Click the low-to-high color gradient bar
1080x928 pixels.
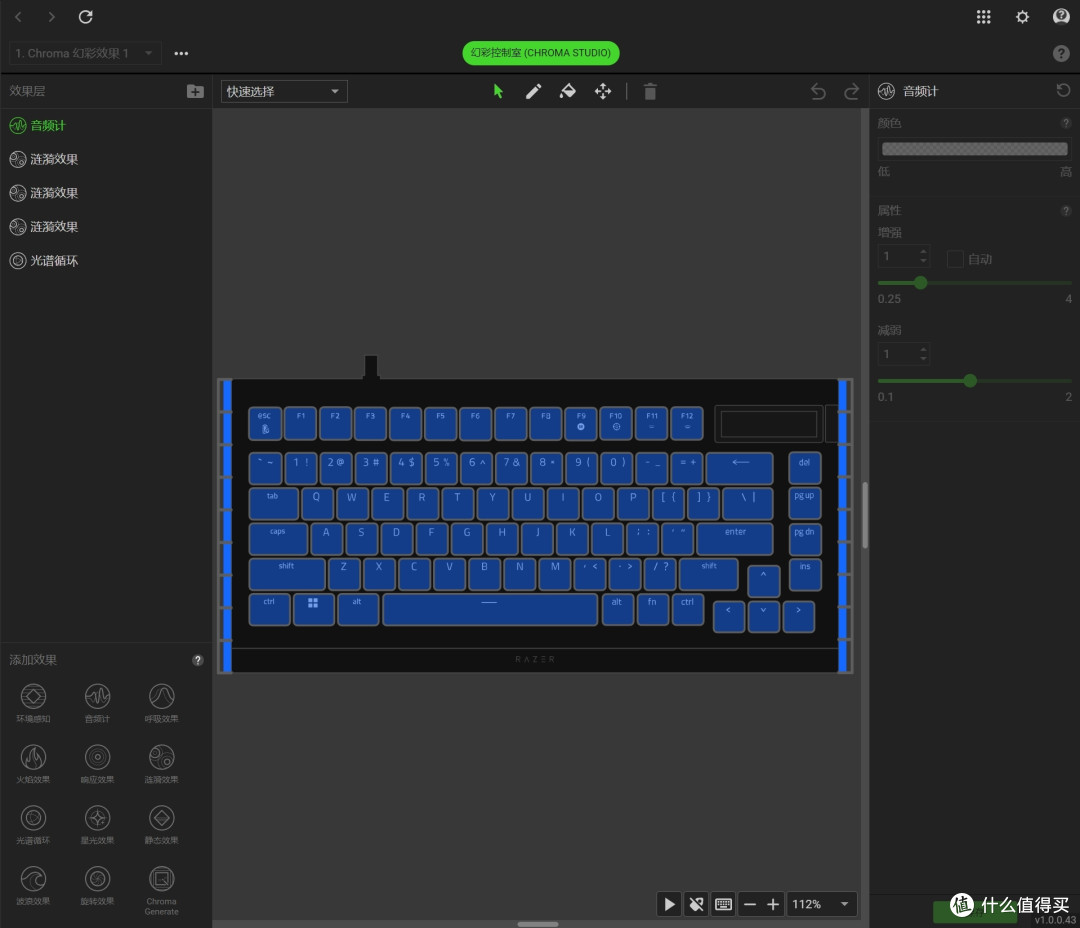[x=974, y=149]
